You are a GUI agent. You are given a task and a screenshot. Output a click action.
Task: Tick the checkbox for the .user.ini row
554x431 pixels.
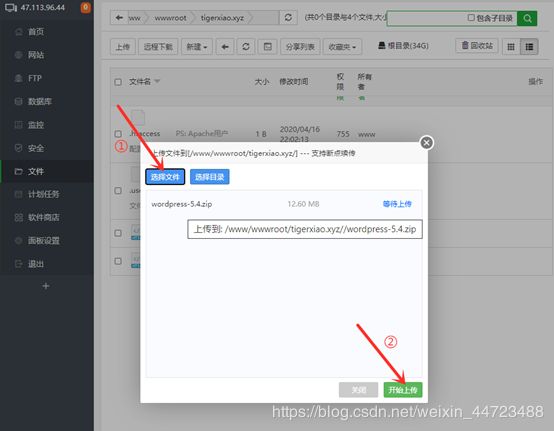pyautogui.click(x=118, y=191)
